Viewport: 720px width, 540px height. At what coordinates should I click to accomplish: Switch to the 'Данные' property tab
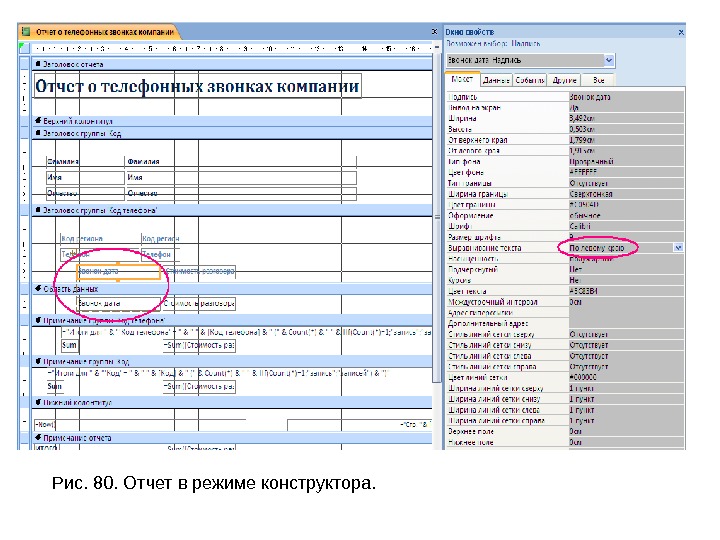point(496,80)
